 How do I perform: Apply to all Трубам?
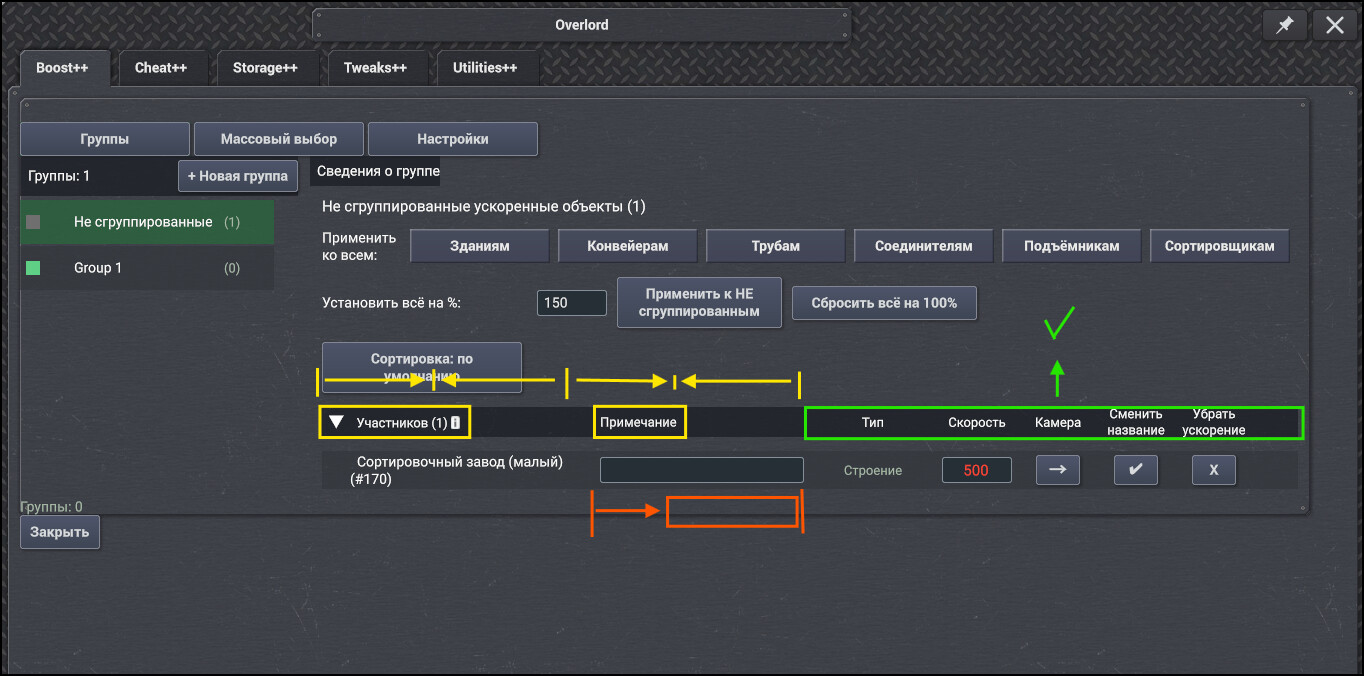[x=775, y=246]
